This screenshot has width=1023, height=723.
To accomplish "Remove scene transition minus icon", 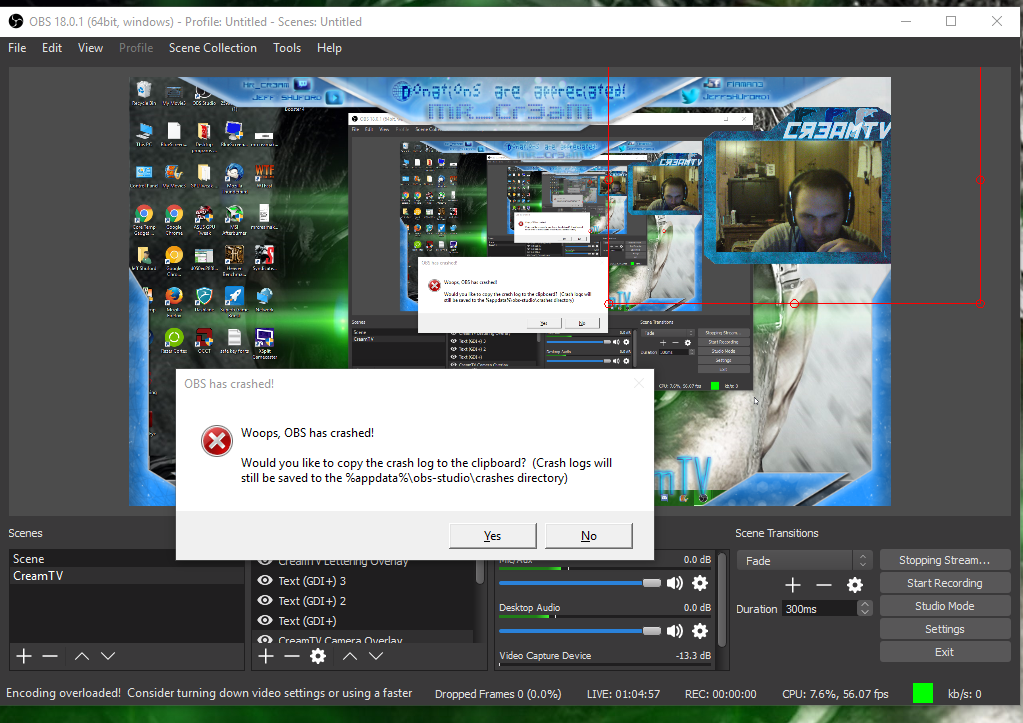I will coord(824,585).
